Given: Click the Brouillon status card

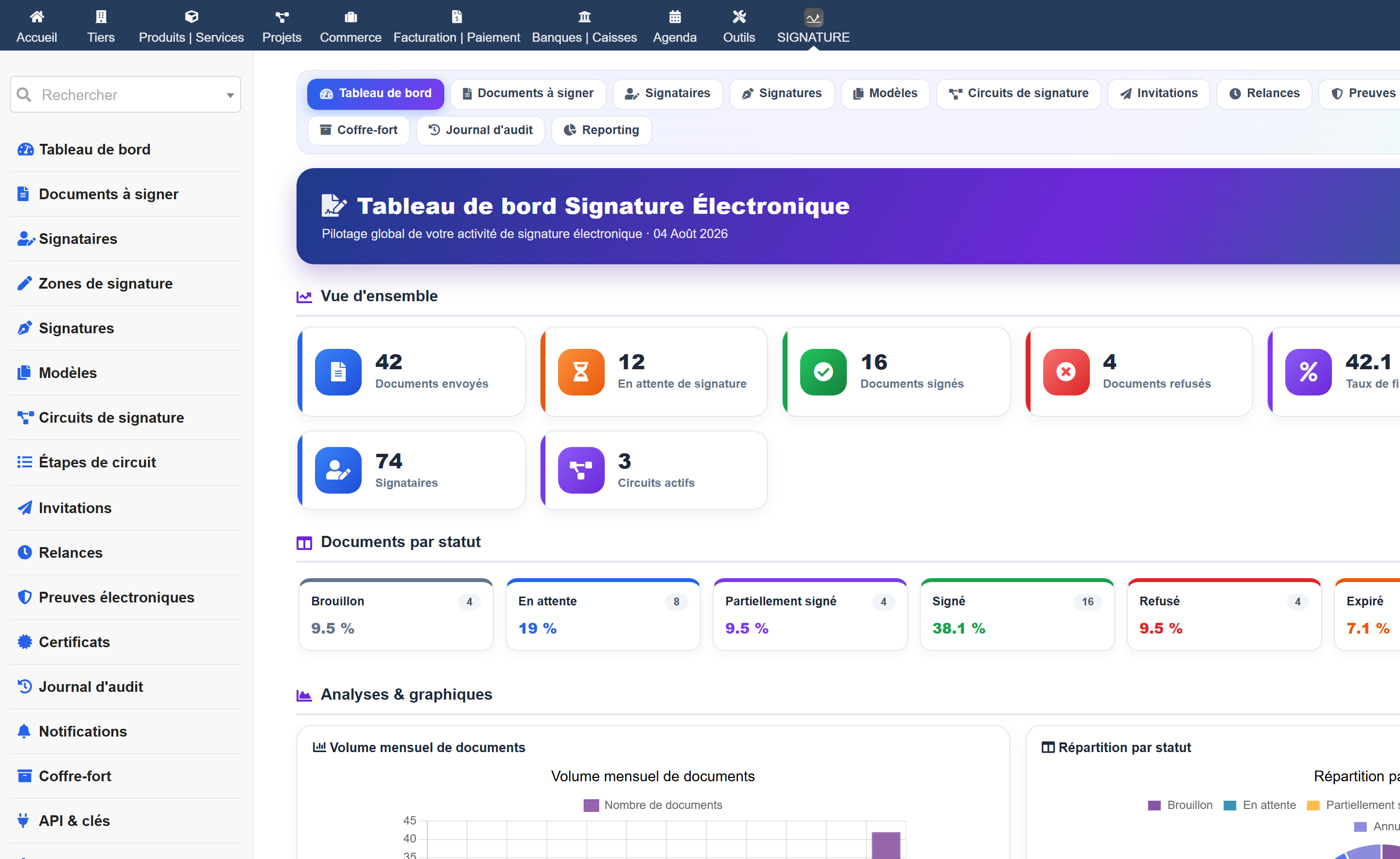Looking at the screenshot, I should coord(396,615).
